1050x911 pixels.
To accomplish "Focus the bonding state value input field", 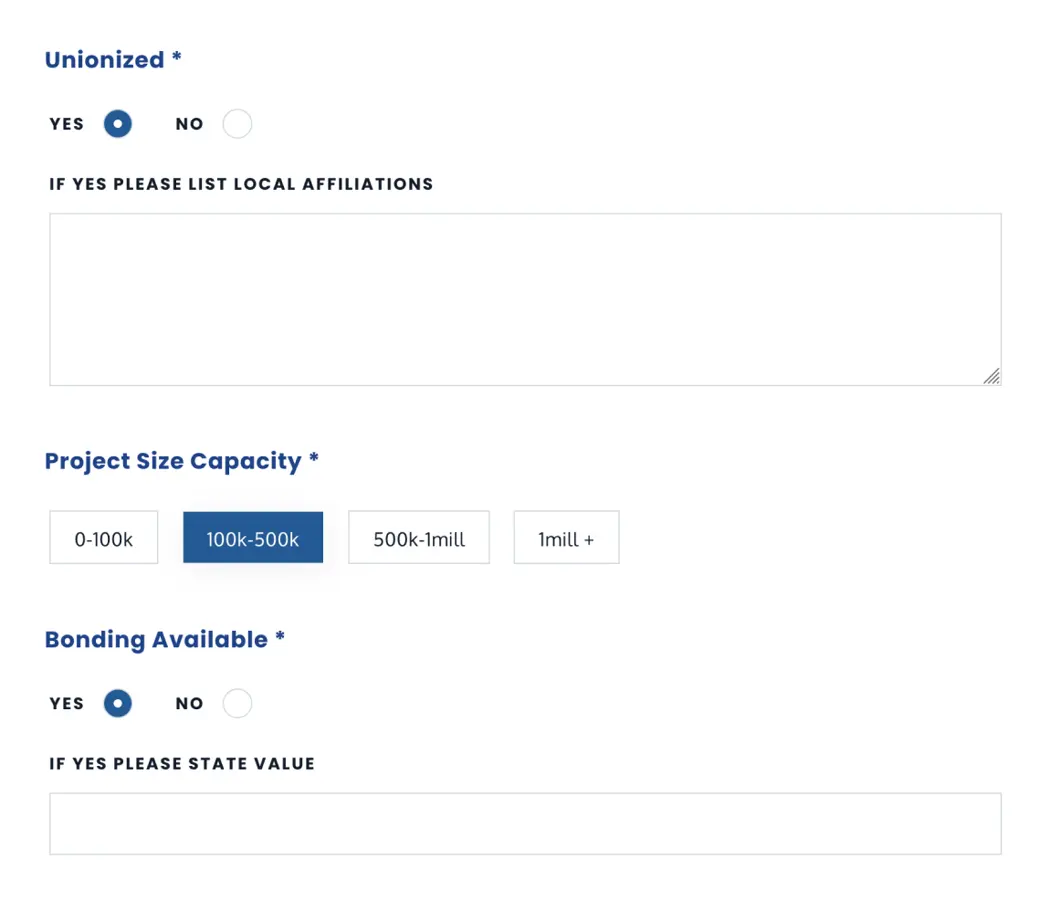I will coord(525,824).
